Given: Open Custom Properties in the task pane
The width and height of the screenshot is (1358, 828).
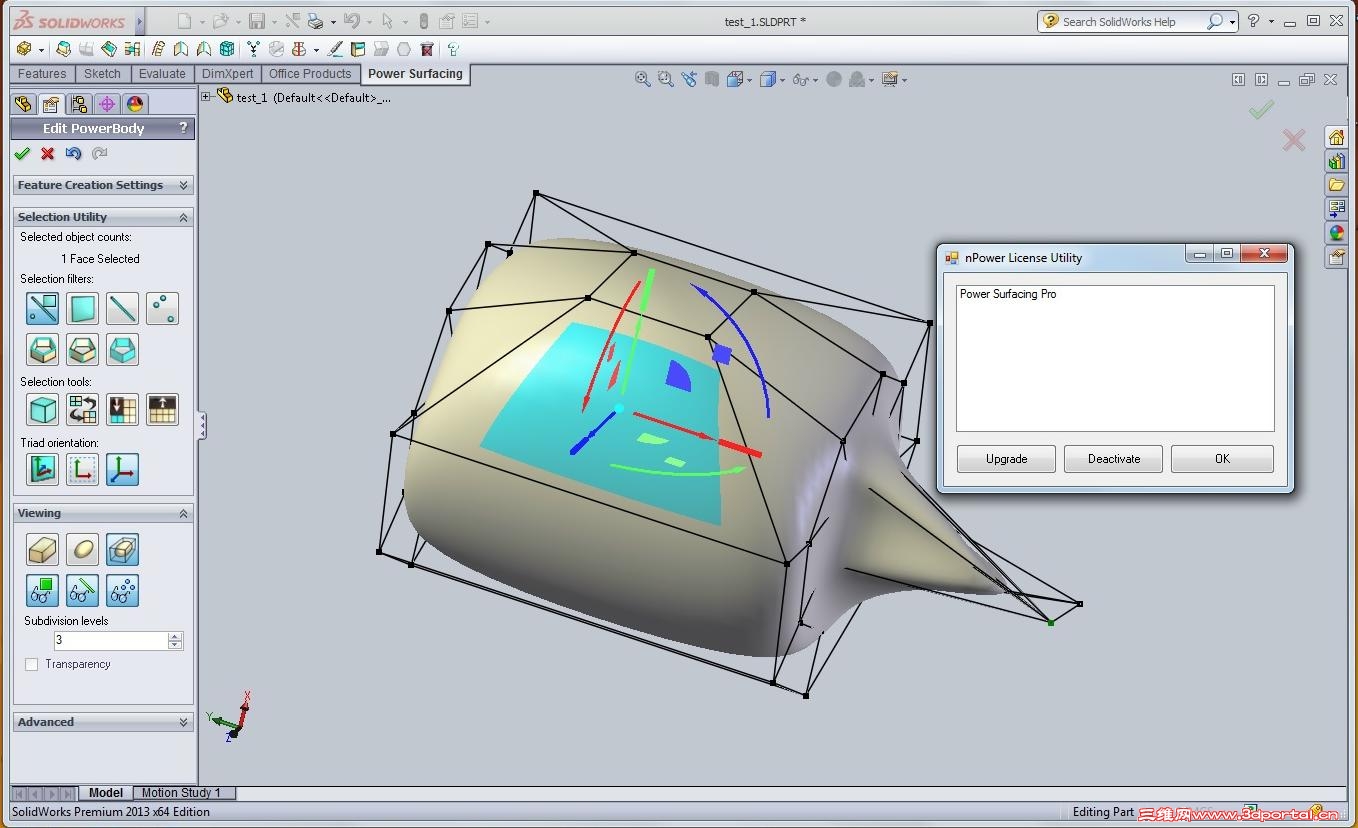Looking at the screenshot, I should click(1337, 257).
